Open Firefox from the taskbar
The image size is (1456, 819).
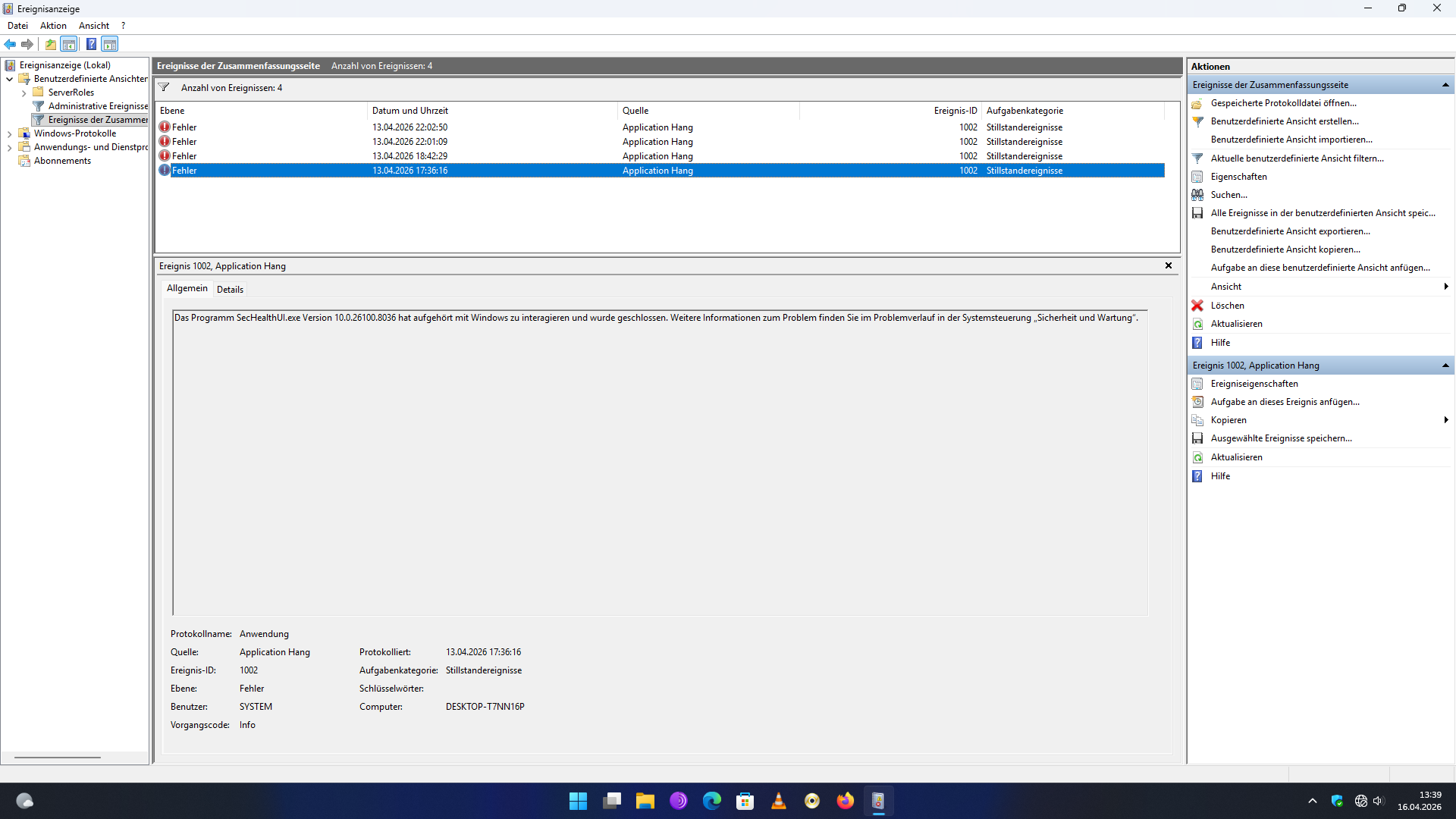[x=845, y=801]
